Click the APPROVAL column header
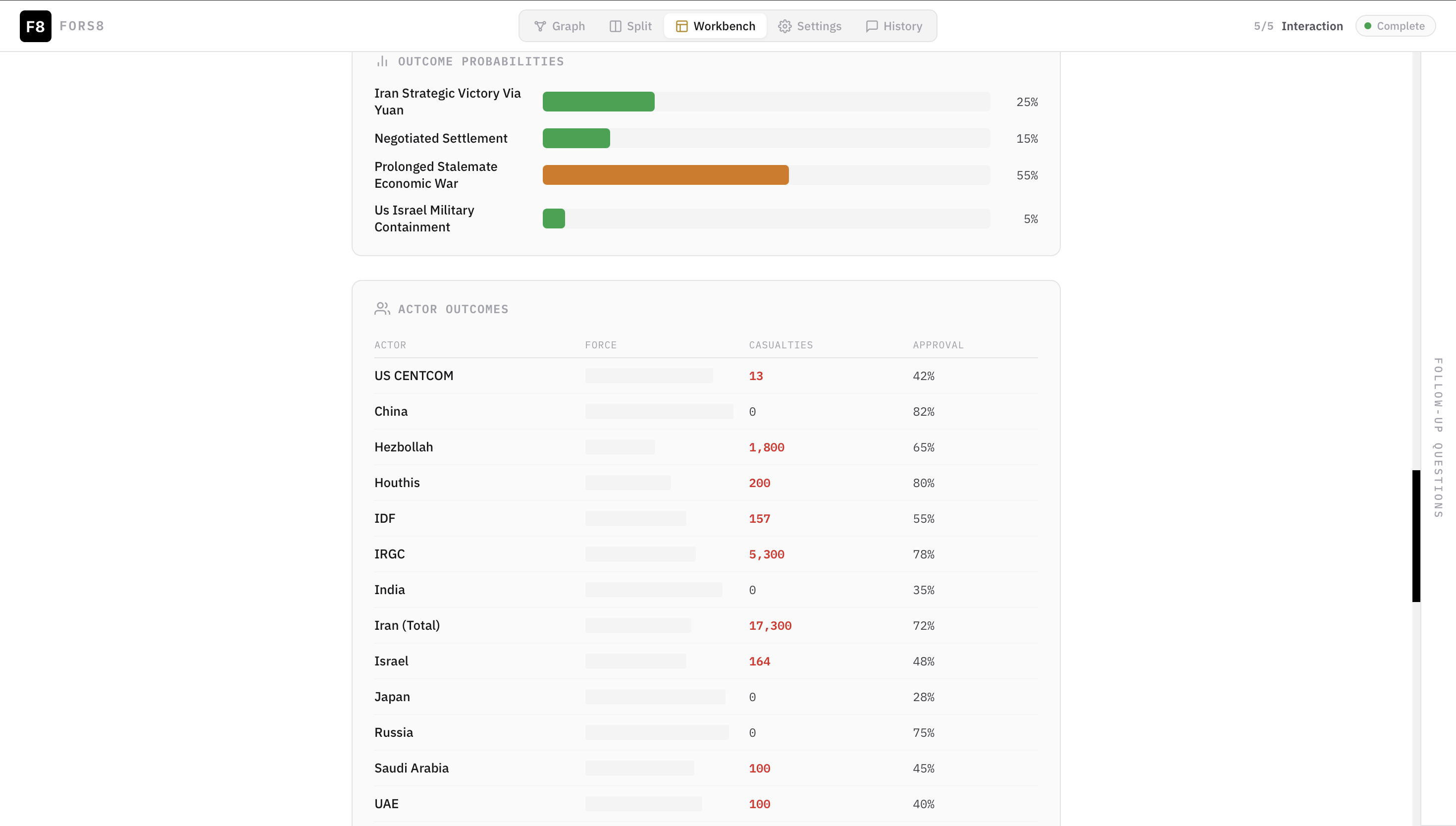 point(938,345)
